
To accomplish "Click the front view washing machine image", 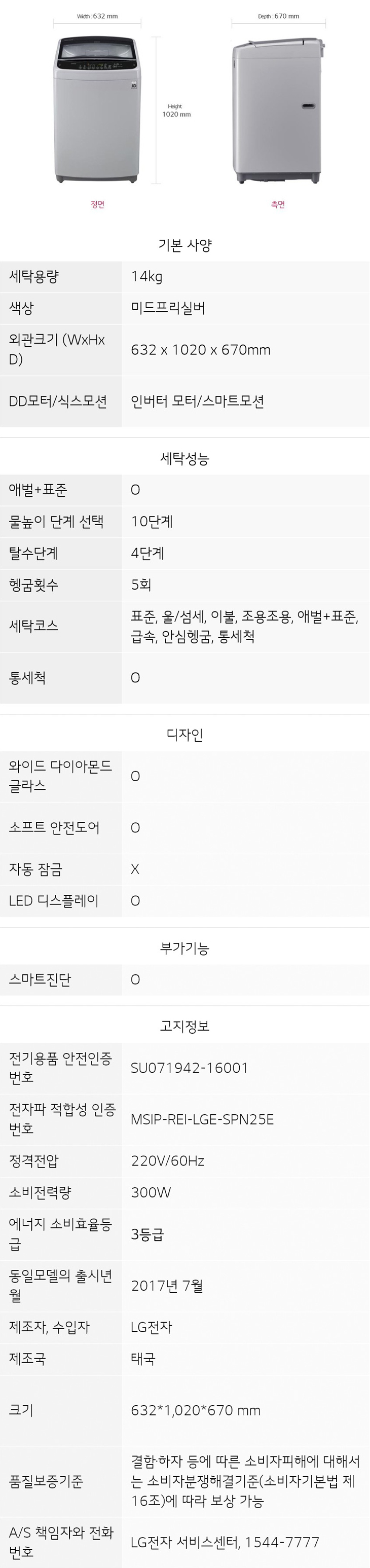I will (x=97, y=110).
